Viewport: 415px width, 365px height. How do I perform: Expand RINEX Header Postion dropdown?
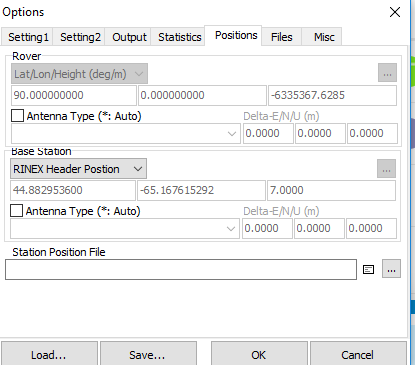pos(78,169)
